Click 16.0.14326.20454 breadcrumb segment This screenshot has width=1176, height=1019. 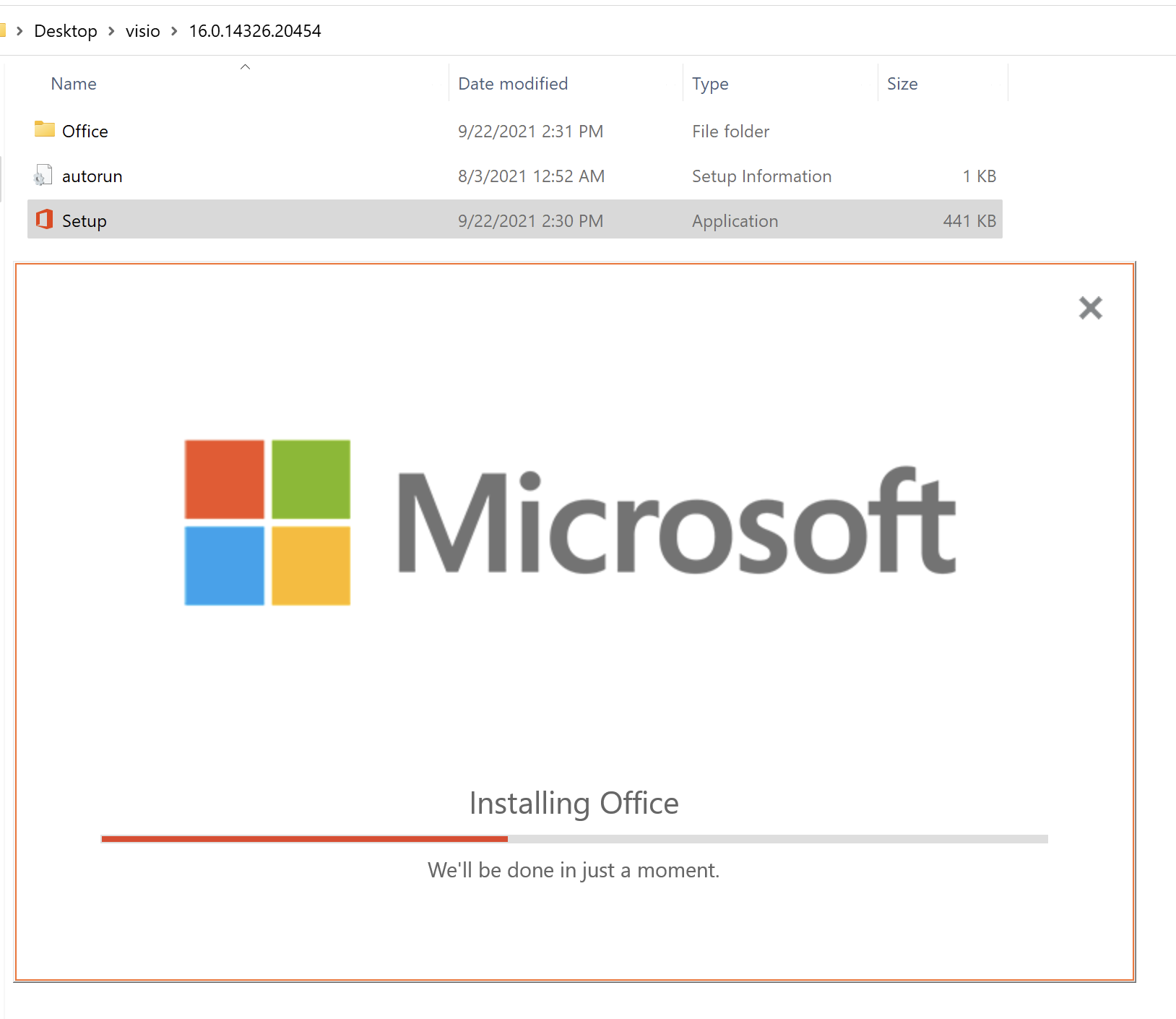click(255, 31)
